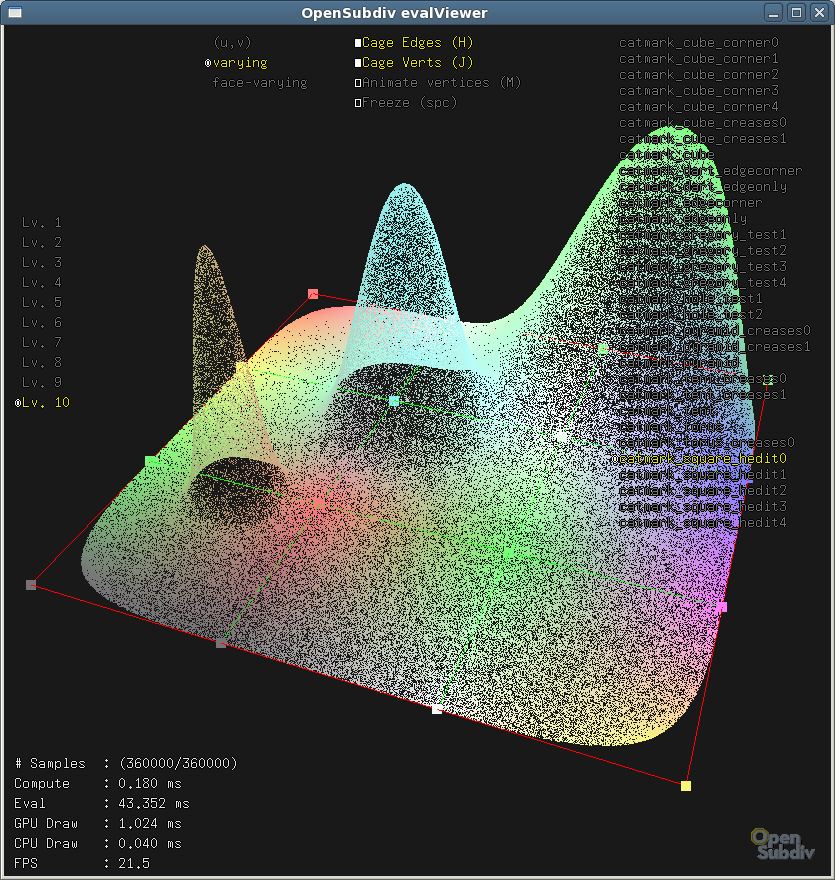This screenshot has height=880, width=835.
Task: Maximize the evalViewer window
Action: 796,12
